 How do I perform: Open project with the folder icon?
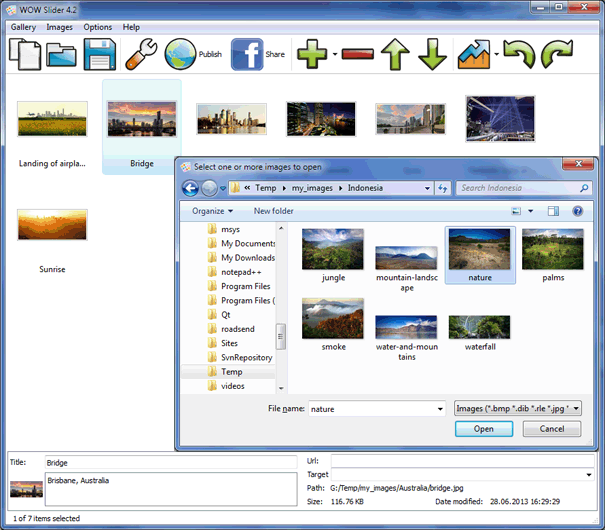click(61, 55)
